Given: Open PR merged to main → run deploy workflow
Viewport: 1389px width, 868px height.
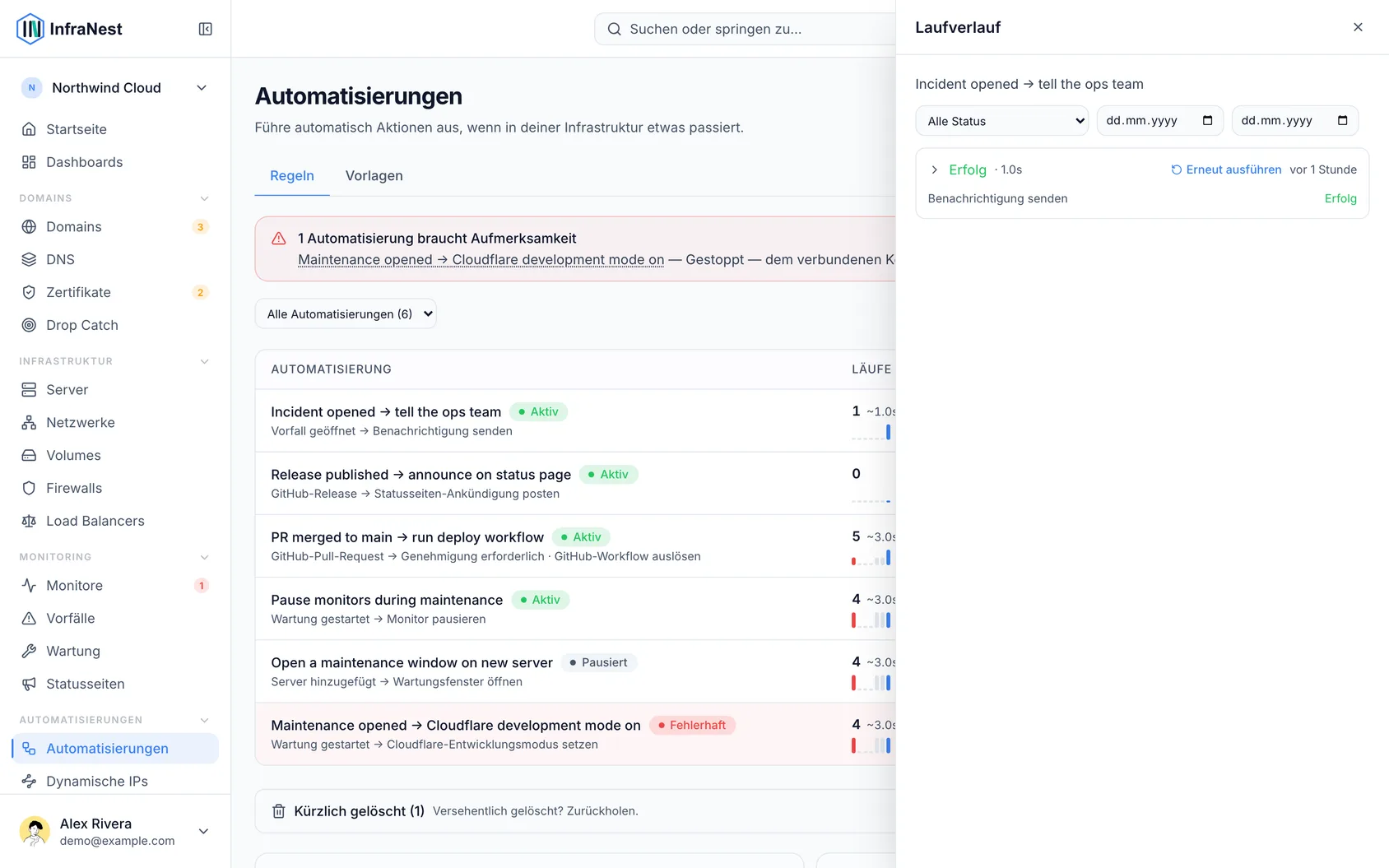Looking at the screenshot, I should point(407,537).
